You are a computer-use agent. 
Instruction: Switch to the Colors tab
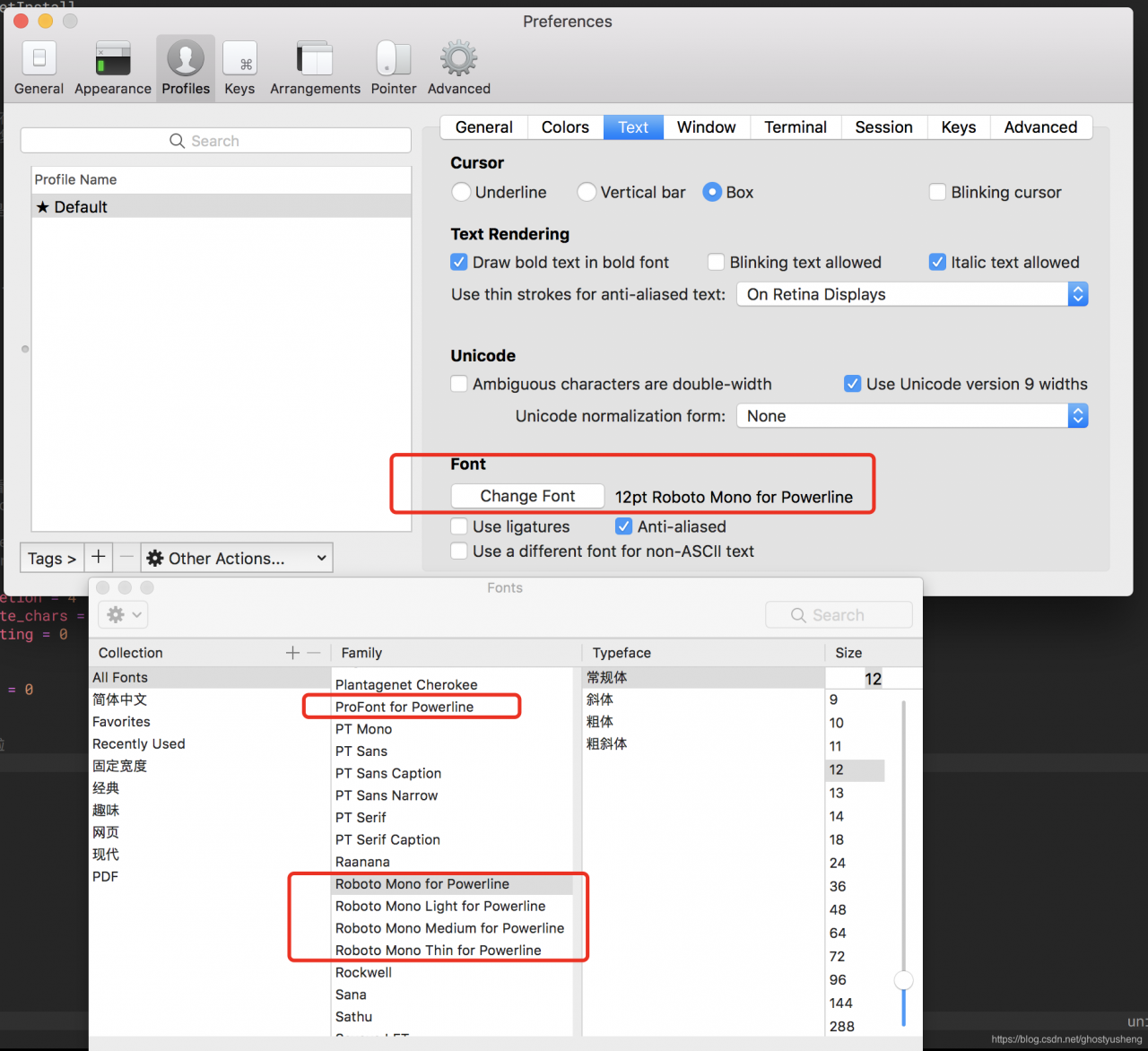click(x=565, y=127)
